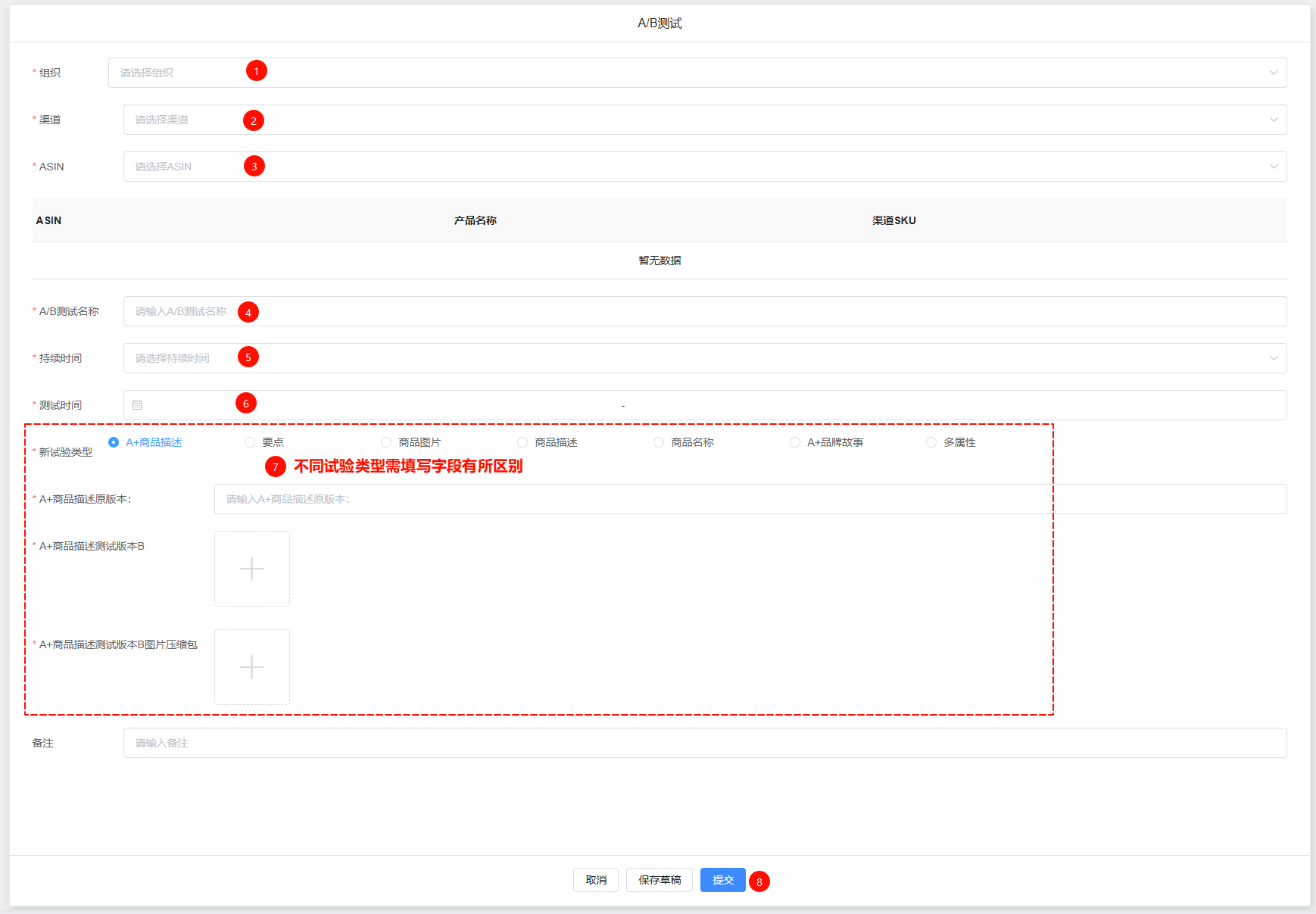The width and height of the screenshot is (1316, 914).
Task: Submit the form with 提交 button
Action: [x=722, y=880]
